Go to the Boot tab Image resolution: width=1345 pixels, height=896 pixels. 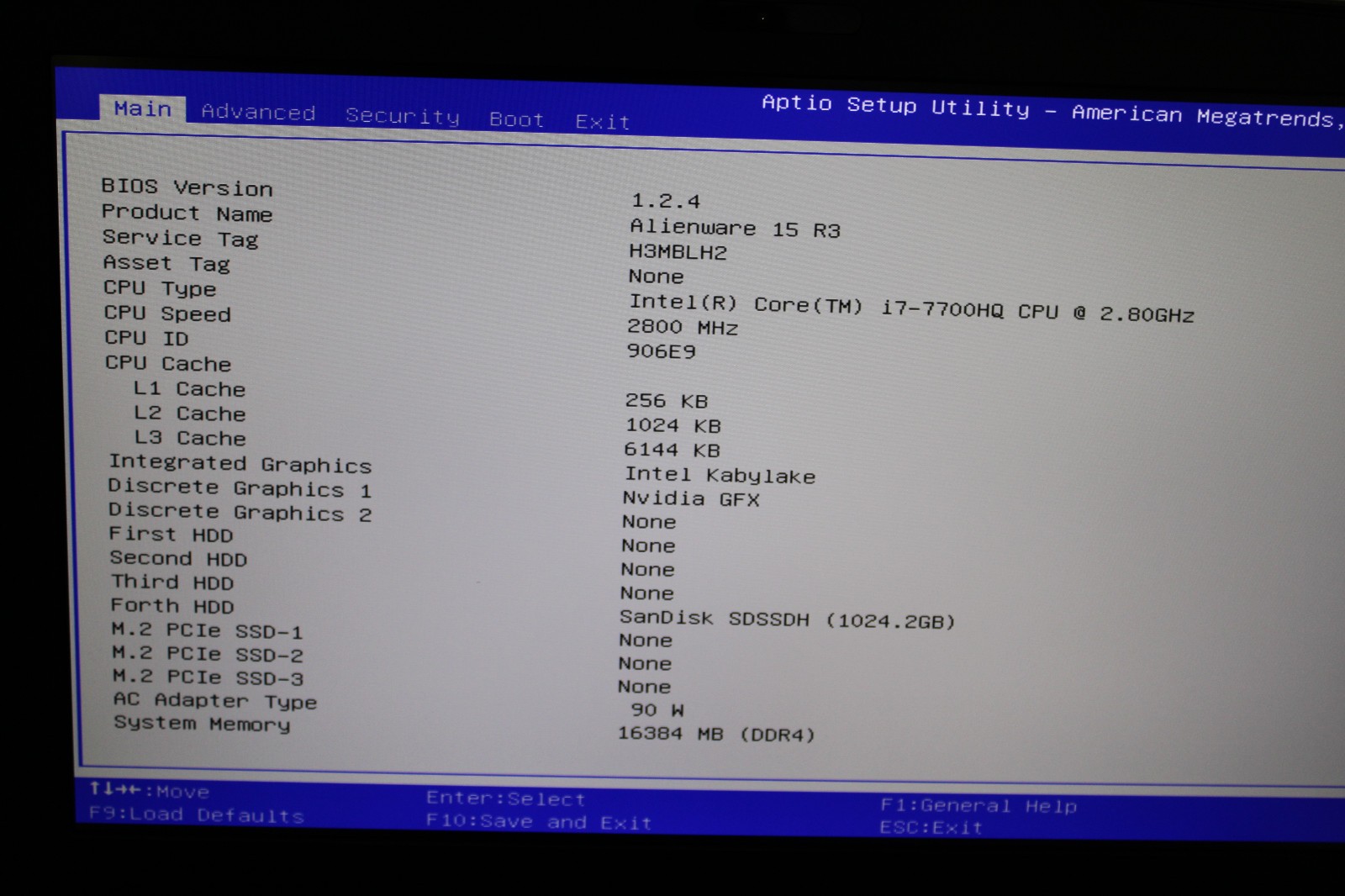516,119
